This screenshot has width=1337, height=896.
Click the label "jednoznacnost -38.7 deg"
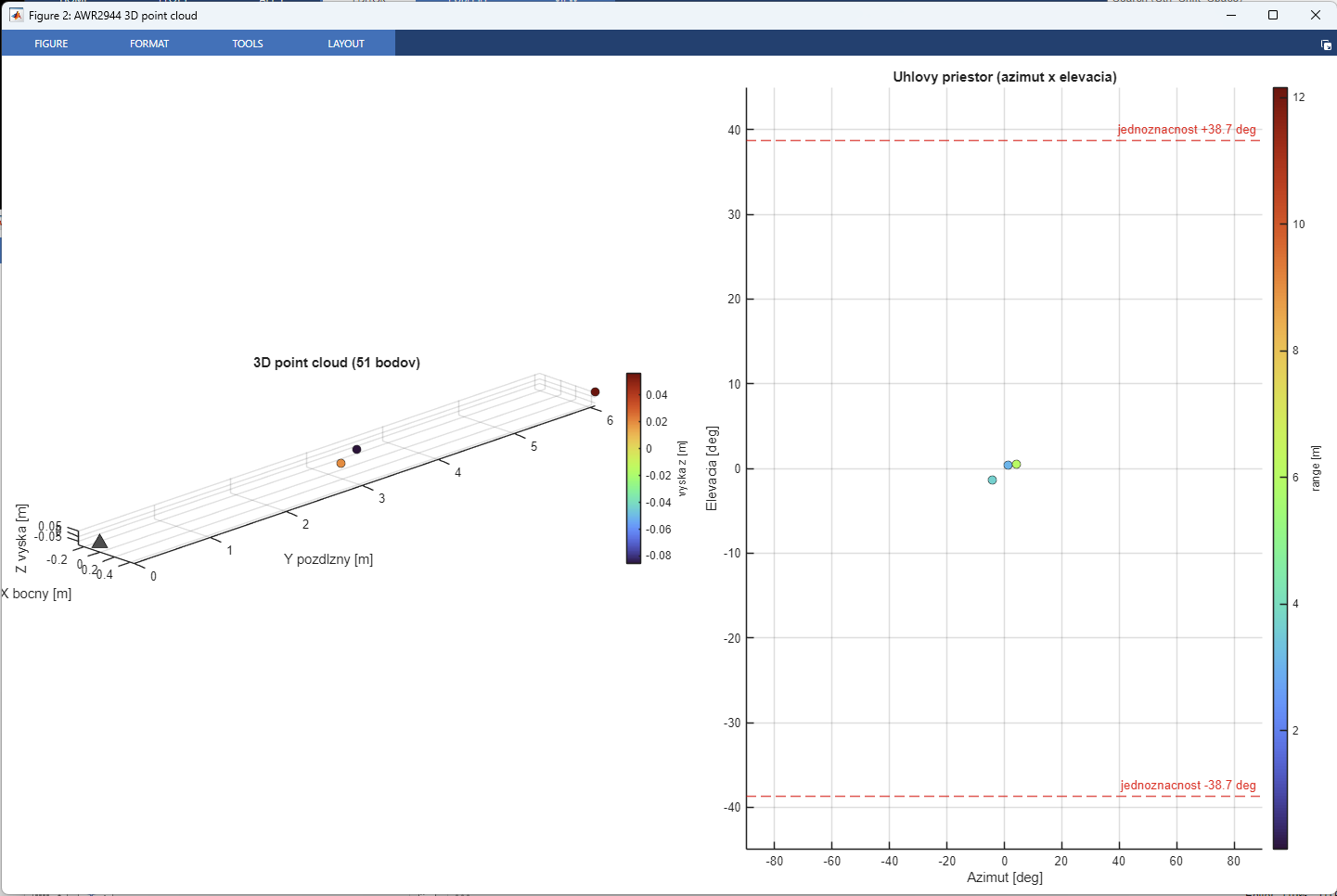(x=1188, y=785)
